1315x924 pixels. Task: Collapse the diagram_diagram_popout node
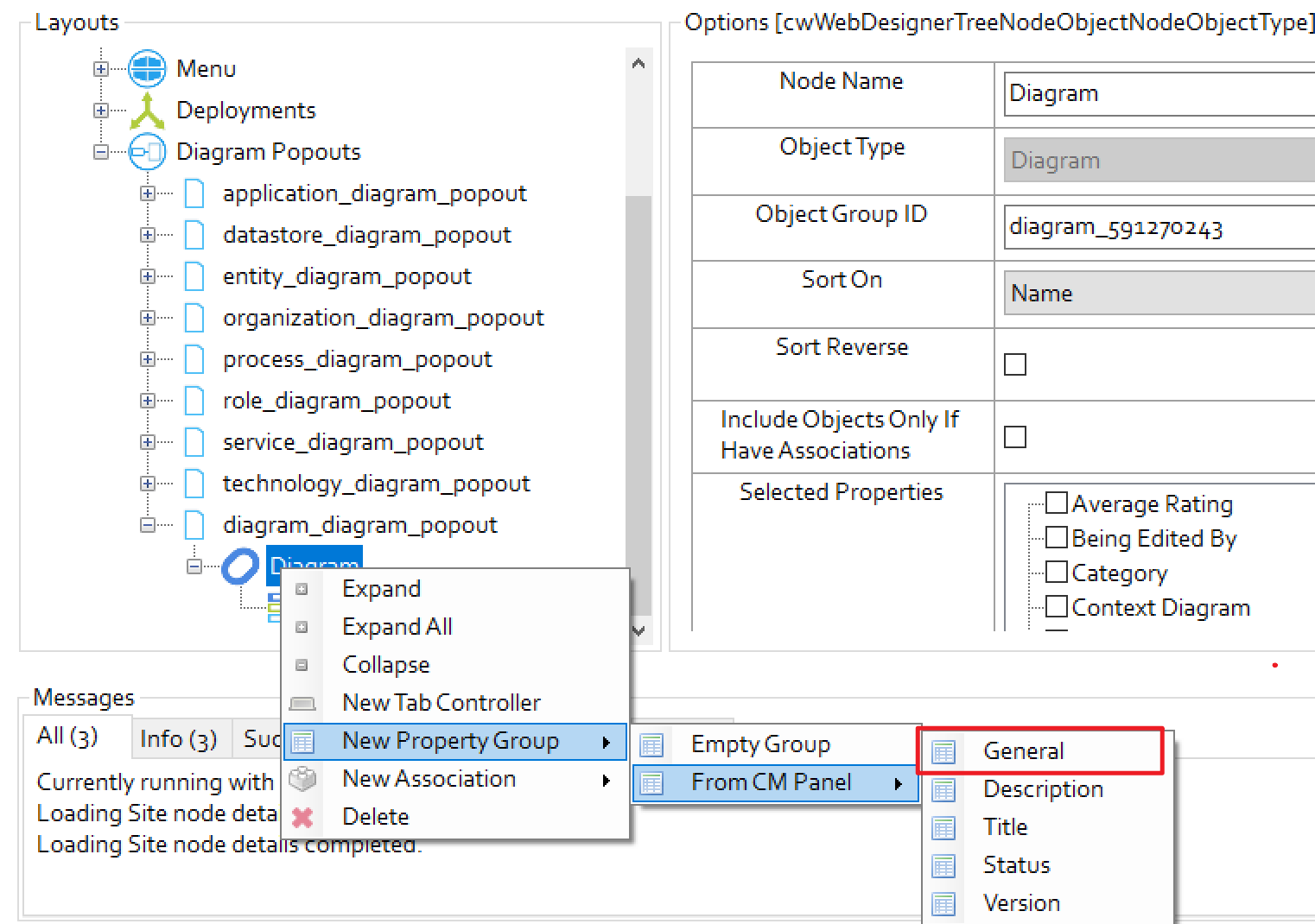(148, 525)
